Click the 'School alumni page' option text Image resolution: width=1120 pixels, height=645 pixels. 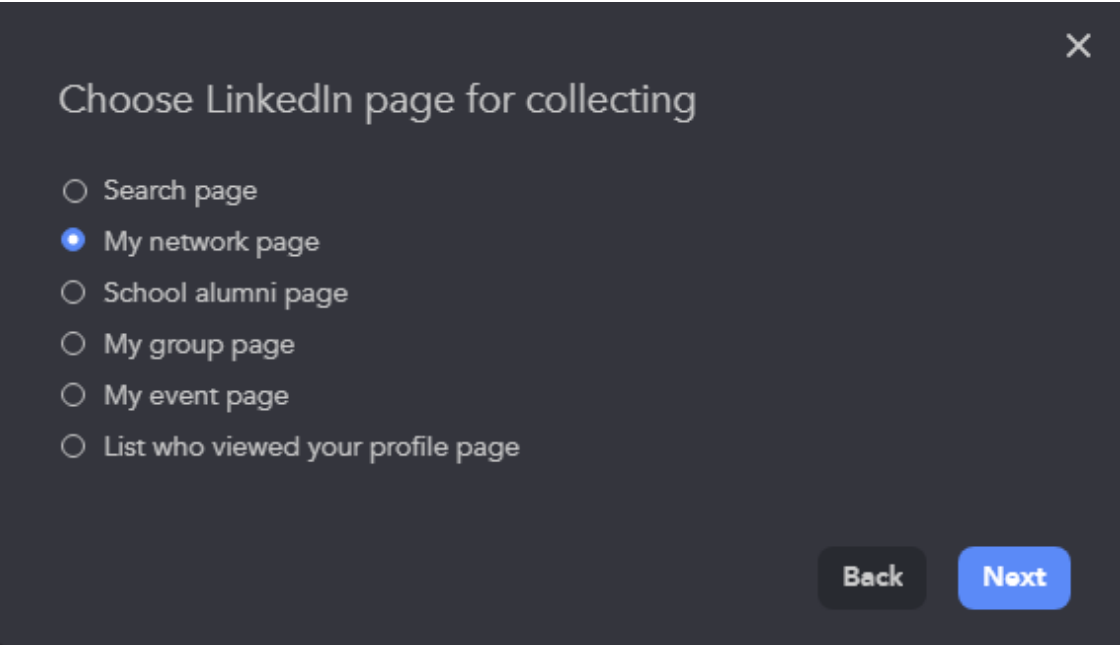(x=226, y=294)
